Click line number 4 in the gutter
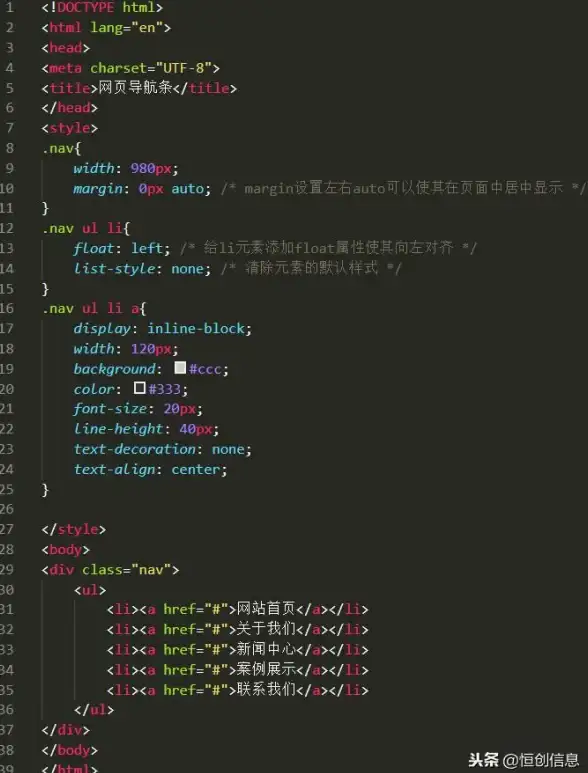The image size is (588, 773). [x=10, y=68]
